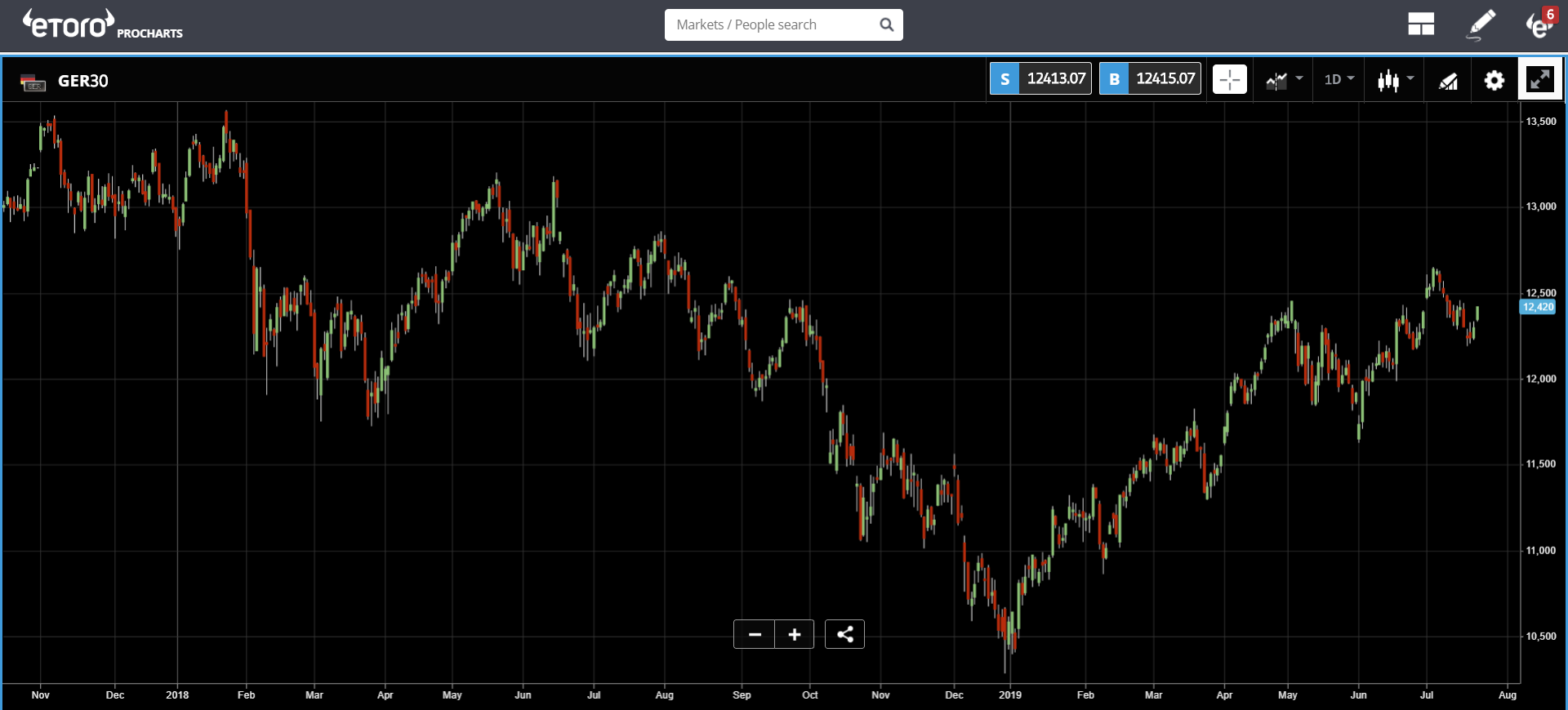Toggle fullscreen chart mode
Screen dimensions: 1568x710
point(1539,79)
